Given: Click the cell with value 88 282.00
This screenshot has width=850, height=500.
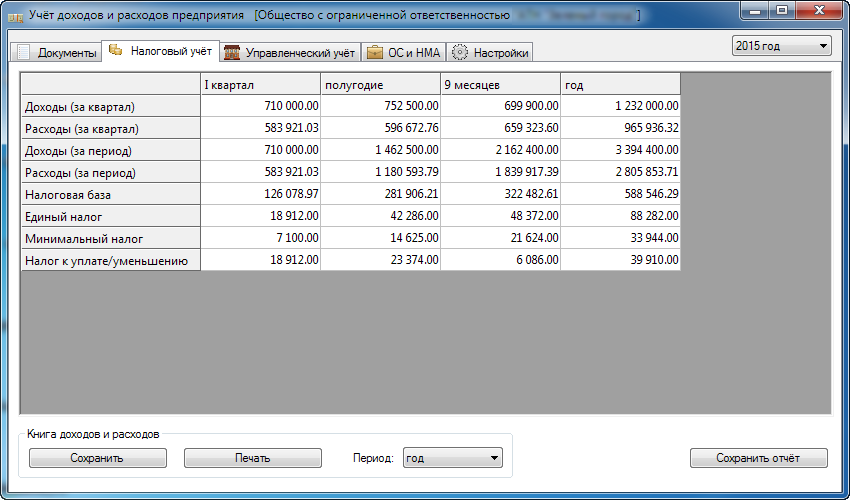Looking at the screenshot, I should [x=621, y=216].
